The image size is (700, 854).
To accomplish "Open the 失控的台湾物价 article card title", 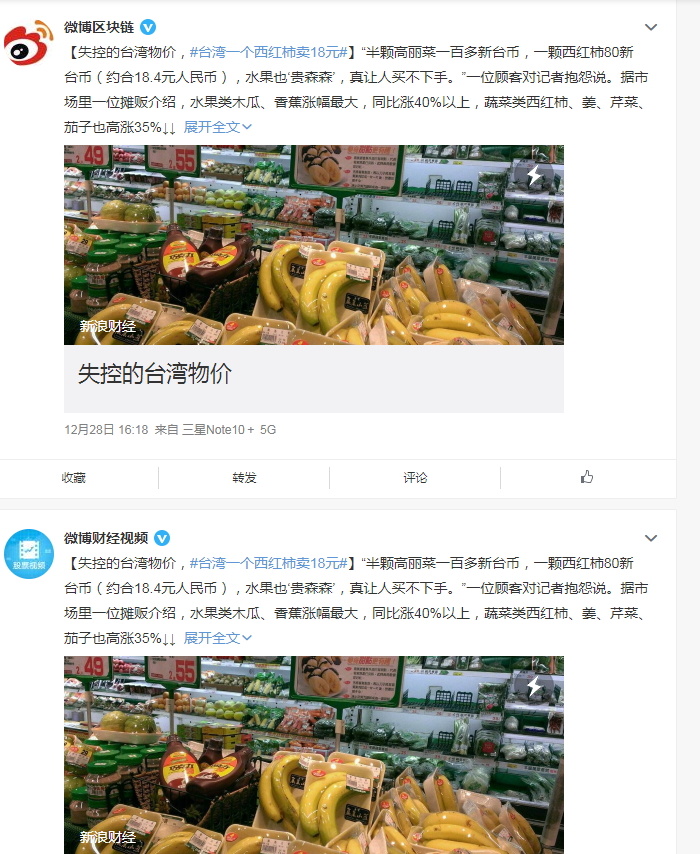I will pos(155,374).
